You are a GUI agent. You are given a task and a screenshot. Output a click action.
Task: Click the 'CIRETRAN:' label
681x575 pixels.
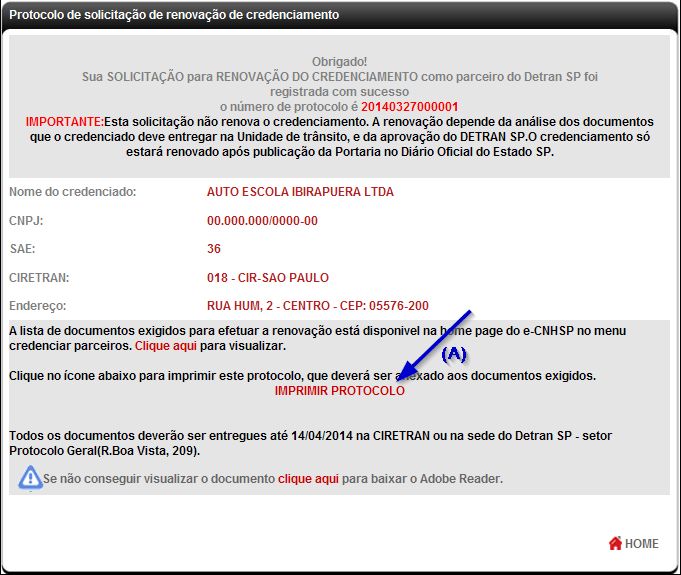click(39, 277)
